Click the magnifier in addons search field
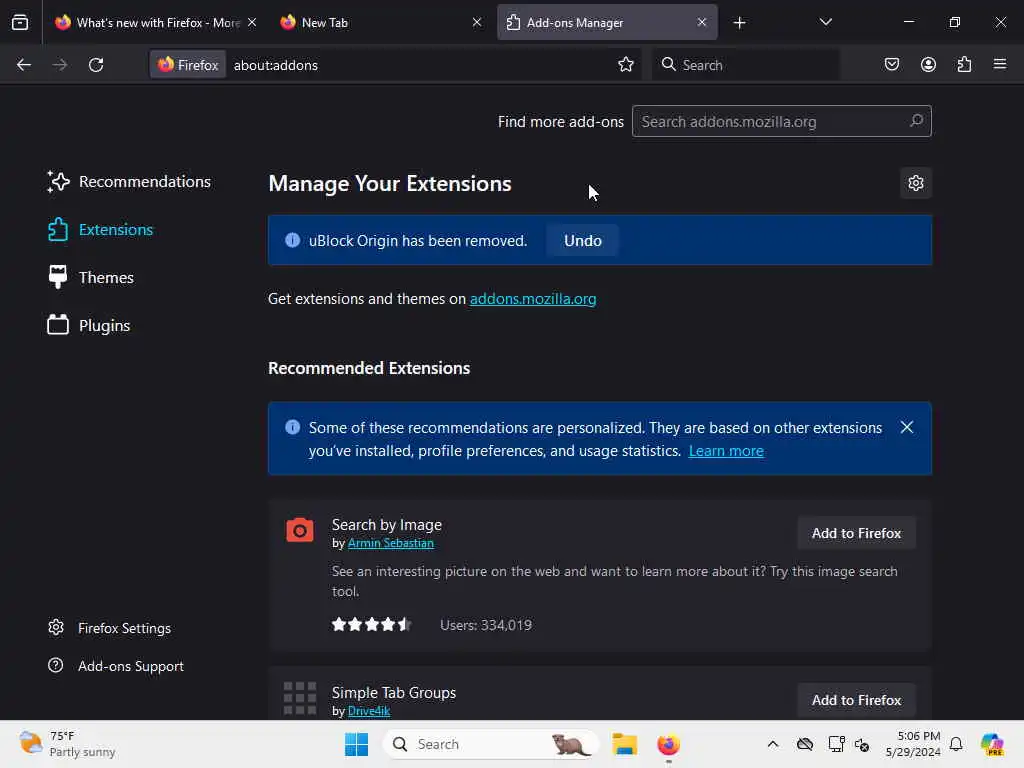This screenshot has height=768, width=1024. (916, 121)
